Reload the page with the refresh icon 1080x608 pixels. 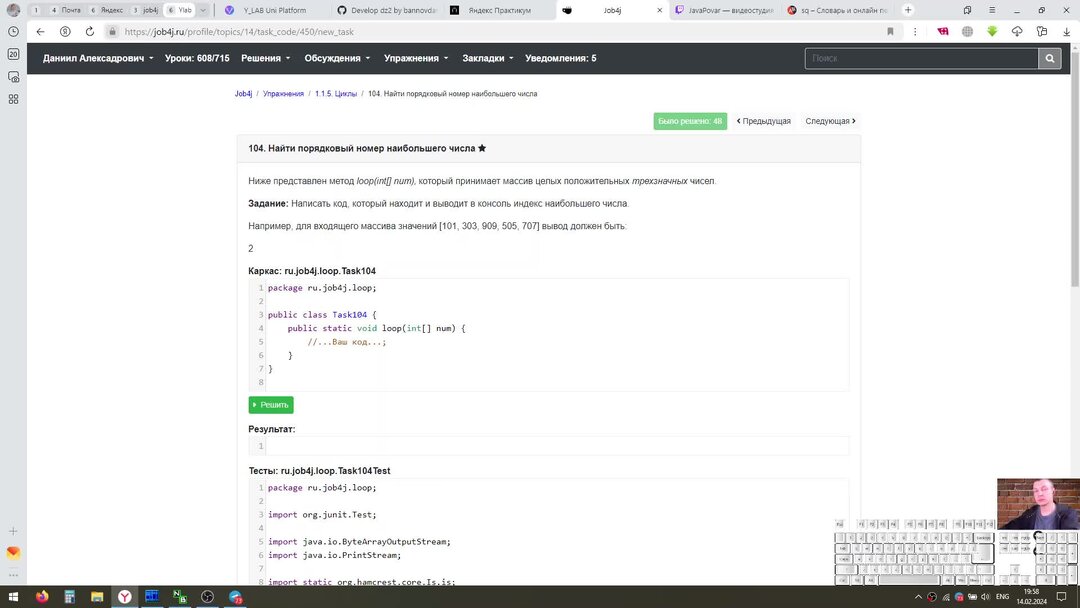click(x=90, y=32)
